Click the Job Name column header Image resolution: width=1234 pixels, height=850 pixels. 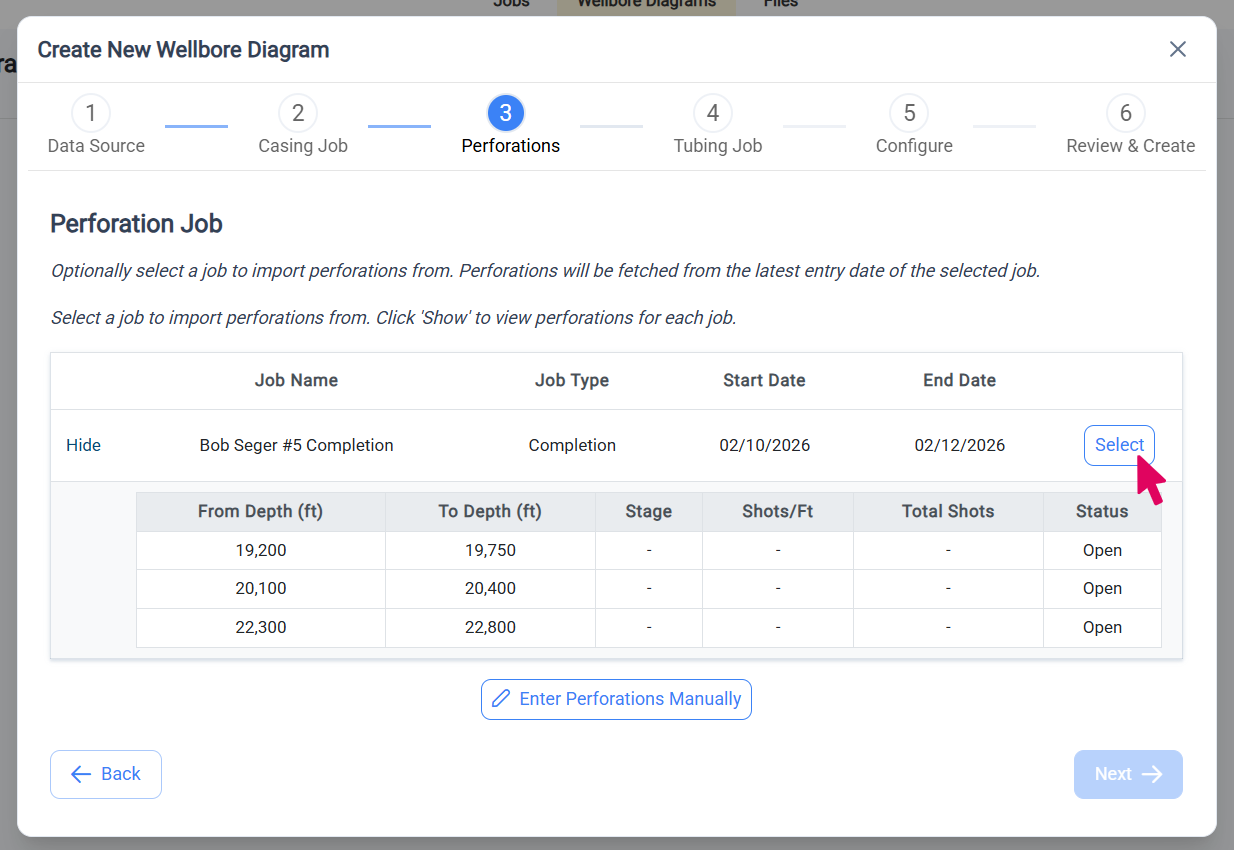point(296,380)
